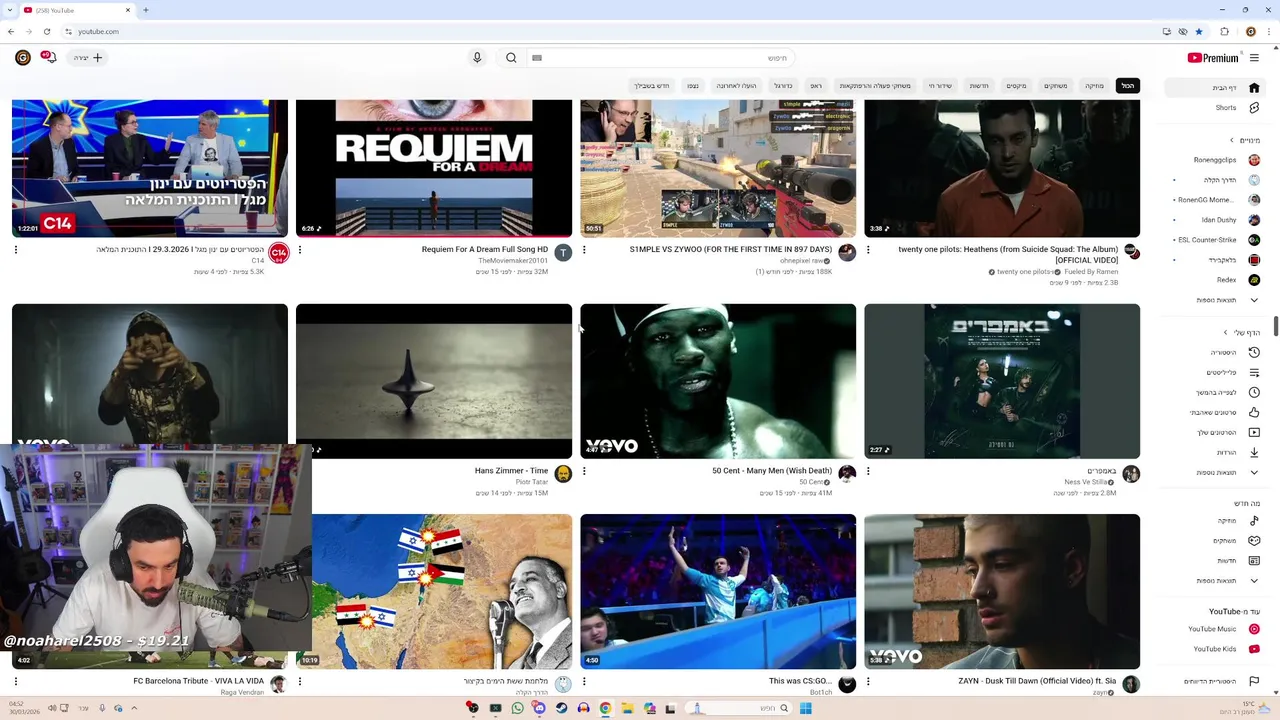
Task: Open options menu for Requiem For A Dream
Action: pyautogui.click(x=300, y=250)
